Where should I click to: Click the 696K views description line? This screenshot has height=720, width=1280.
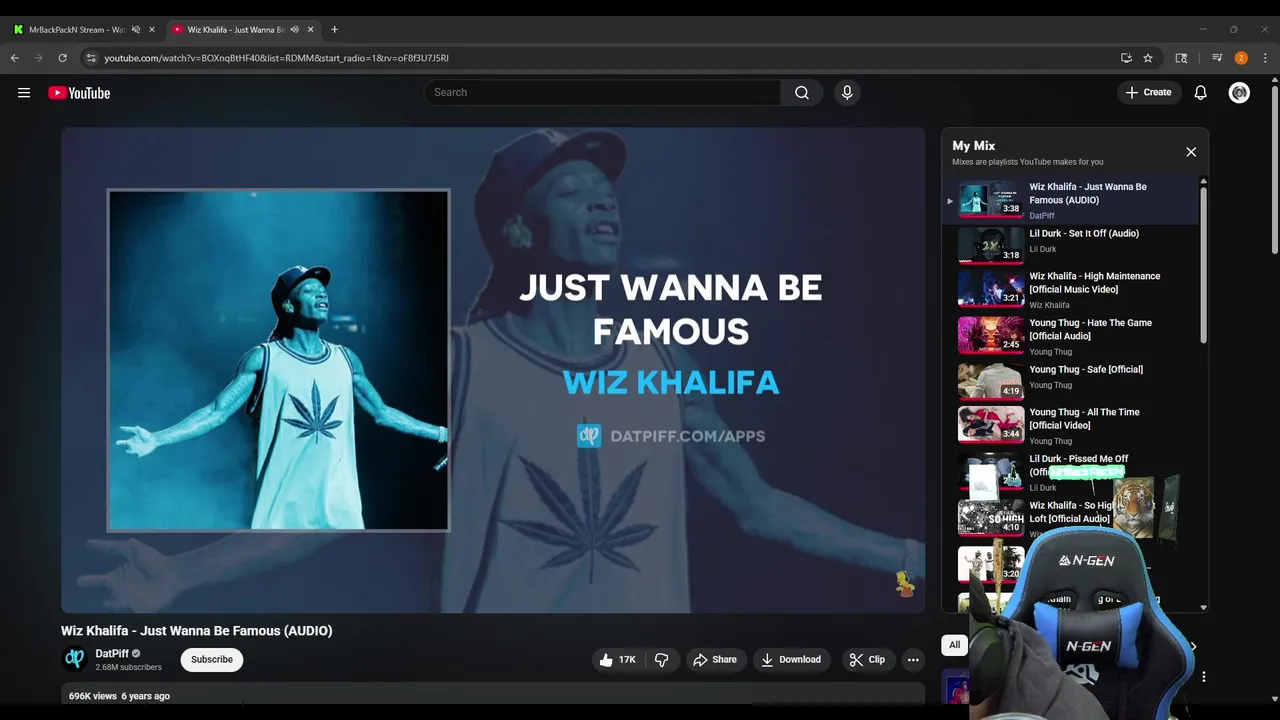click(x=119, y=696)
